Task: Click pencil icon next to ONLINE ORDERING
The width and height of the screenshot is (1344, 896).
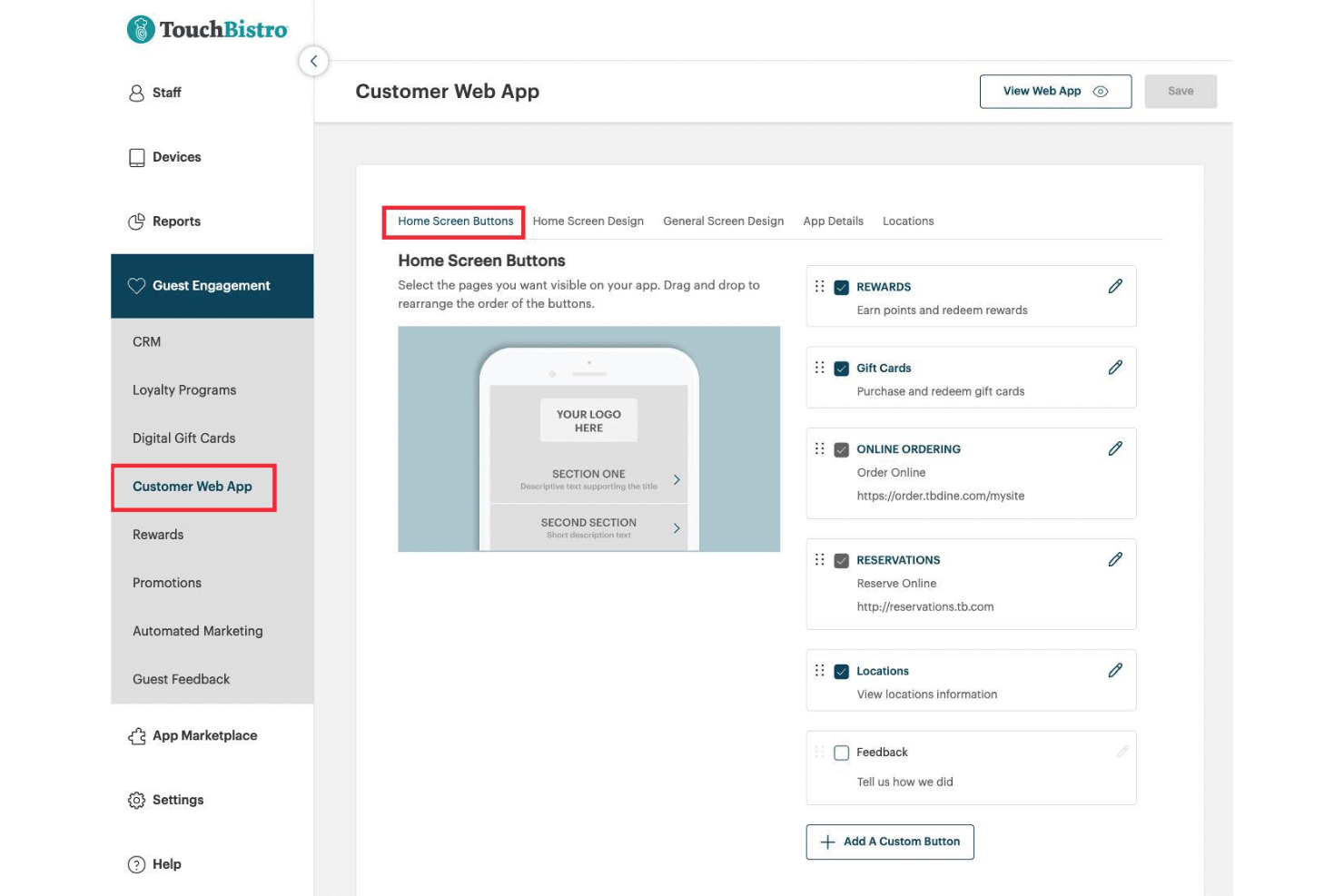Action: pyautogui.click(x=1115, y=448)
